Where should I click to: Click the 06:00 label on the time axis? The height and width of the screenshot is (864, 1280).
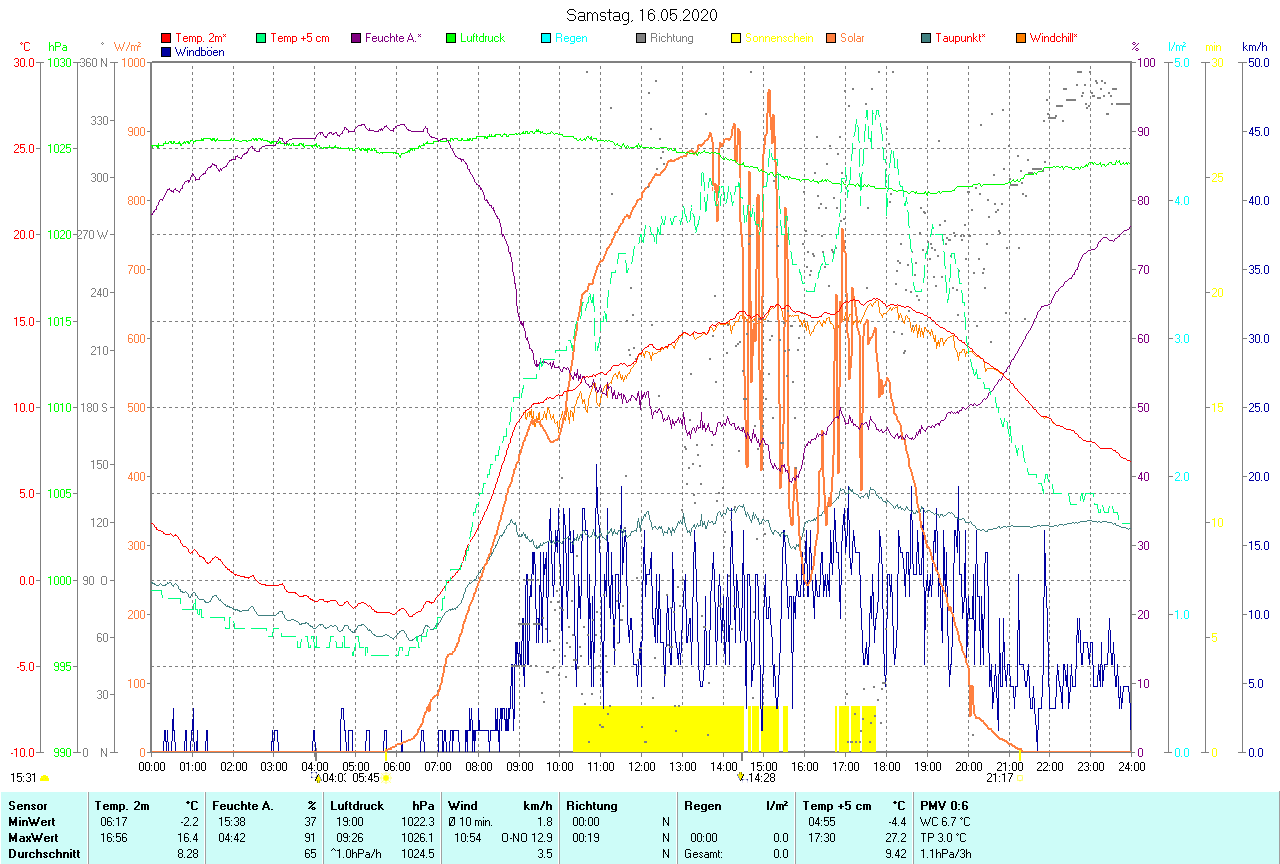coord(396,766)
